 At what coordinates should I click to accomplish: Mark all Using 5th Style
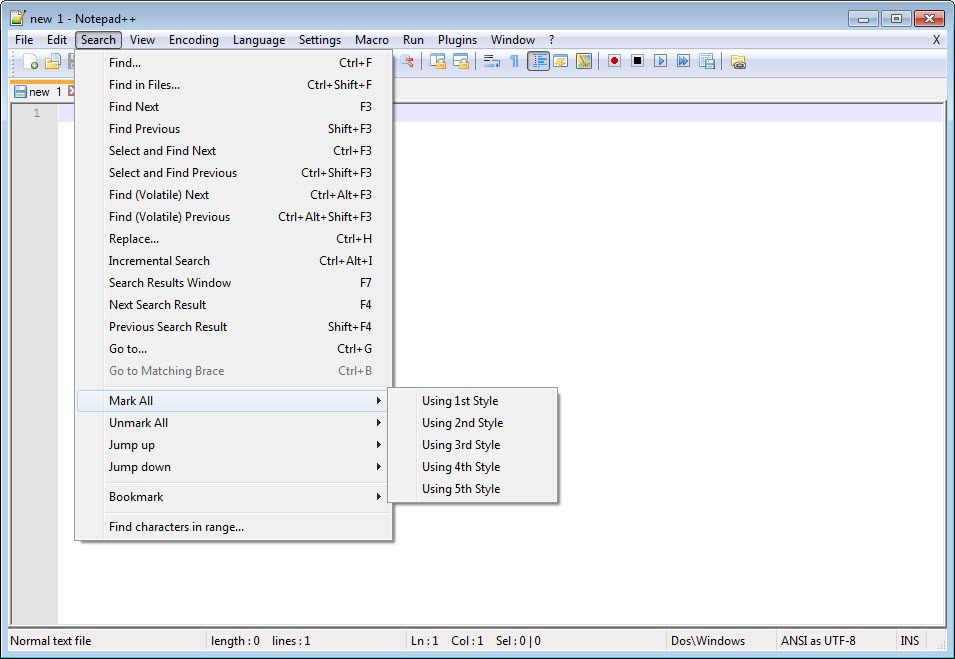pos(473,488)
